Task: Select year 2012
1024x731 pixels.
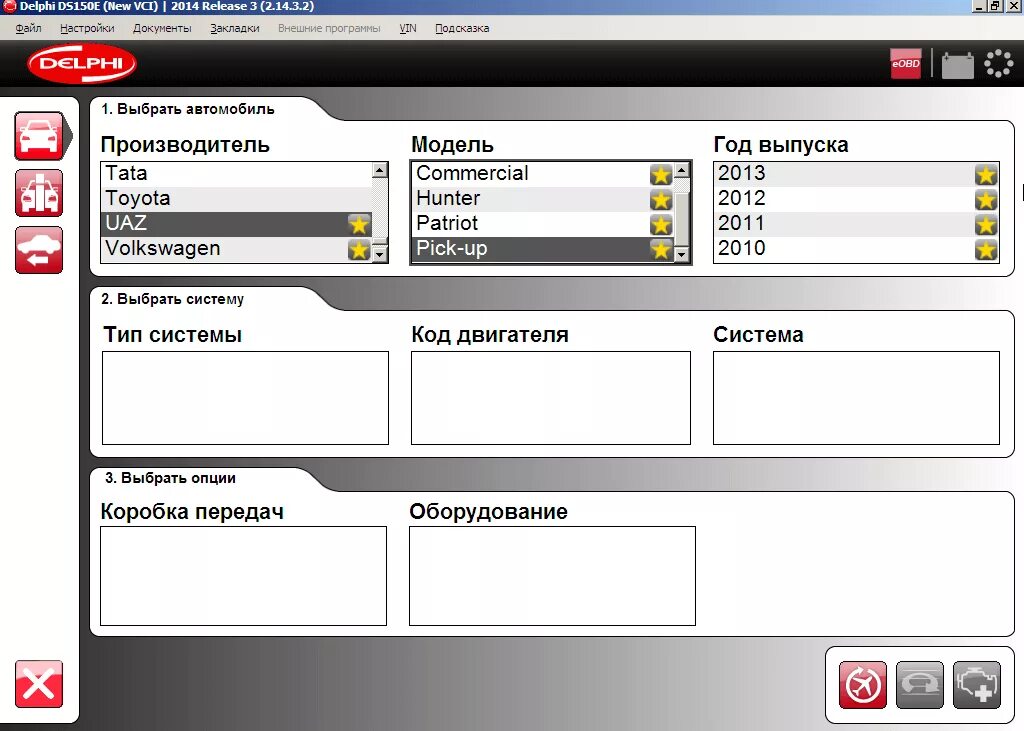Action: [x=856, y=199]
